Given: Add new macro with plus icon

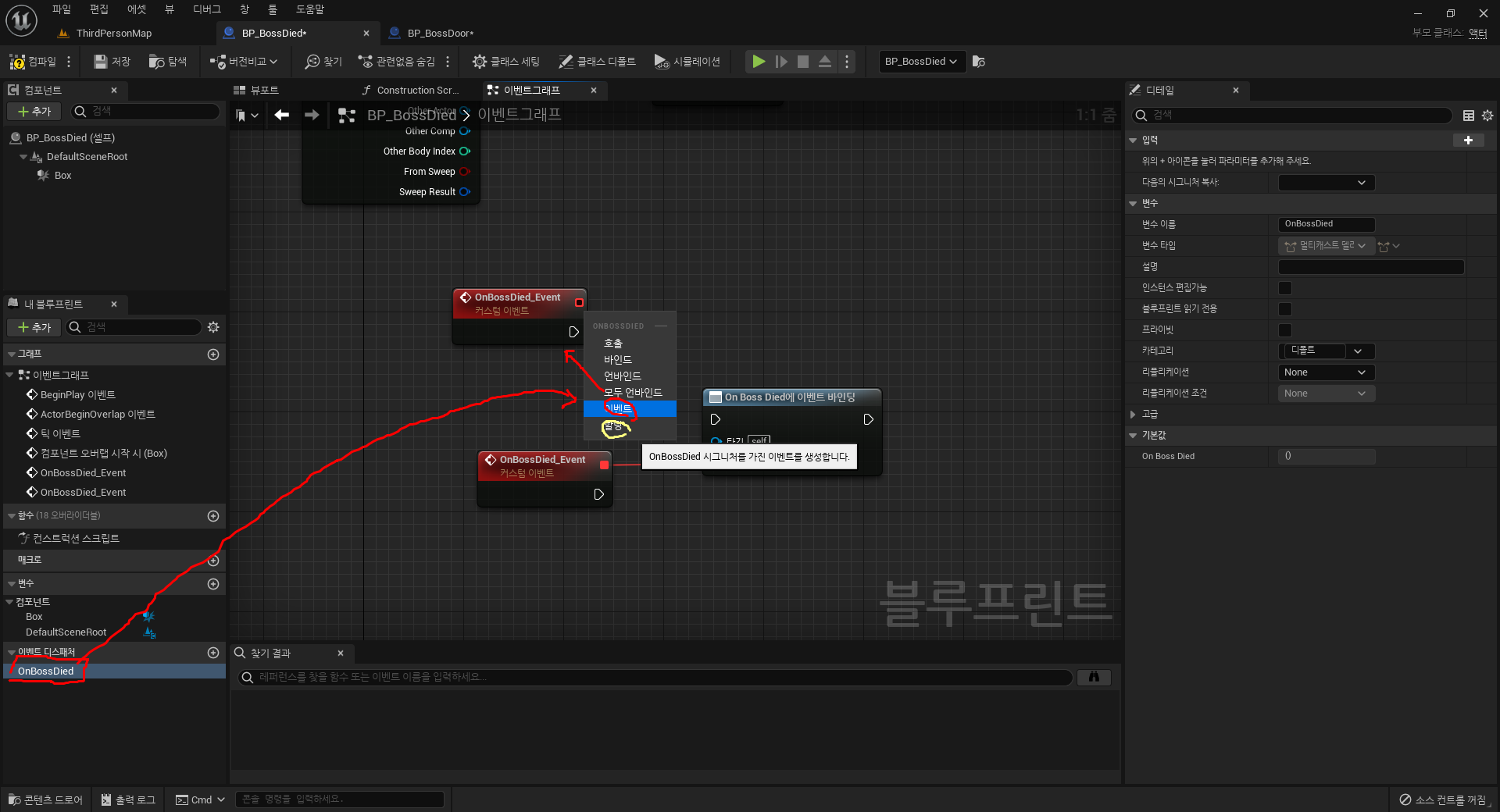Looking at the screenshot, I should coord(213,561).
